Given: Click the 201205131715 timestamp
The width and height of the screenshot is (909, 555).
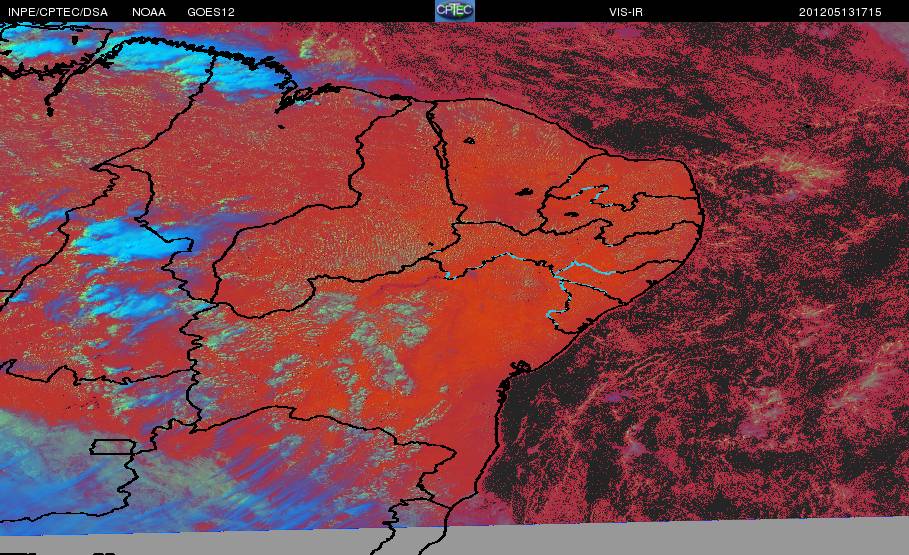Looking at the screenshot, I should pos(840,12).
